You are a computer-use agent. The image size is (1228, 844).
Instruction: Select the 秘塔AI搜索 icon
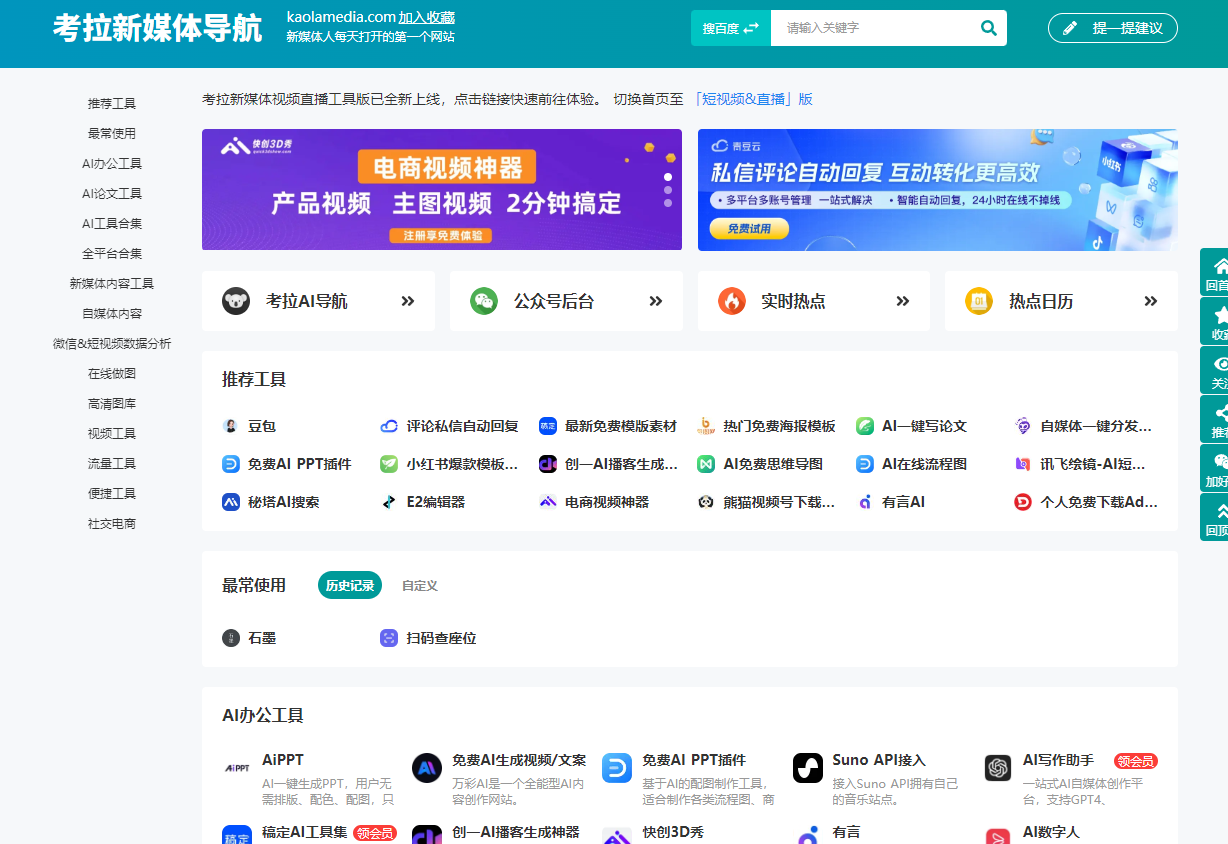coord(230,501)
